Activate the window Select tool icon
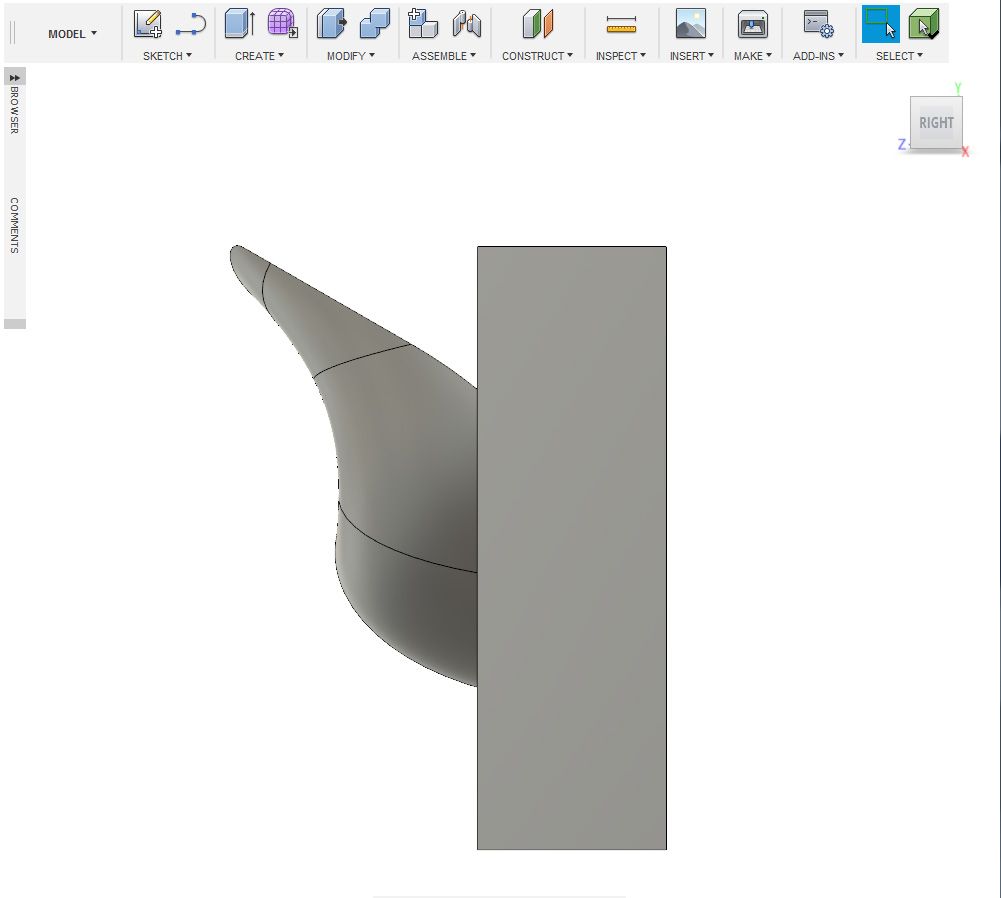 880,24
